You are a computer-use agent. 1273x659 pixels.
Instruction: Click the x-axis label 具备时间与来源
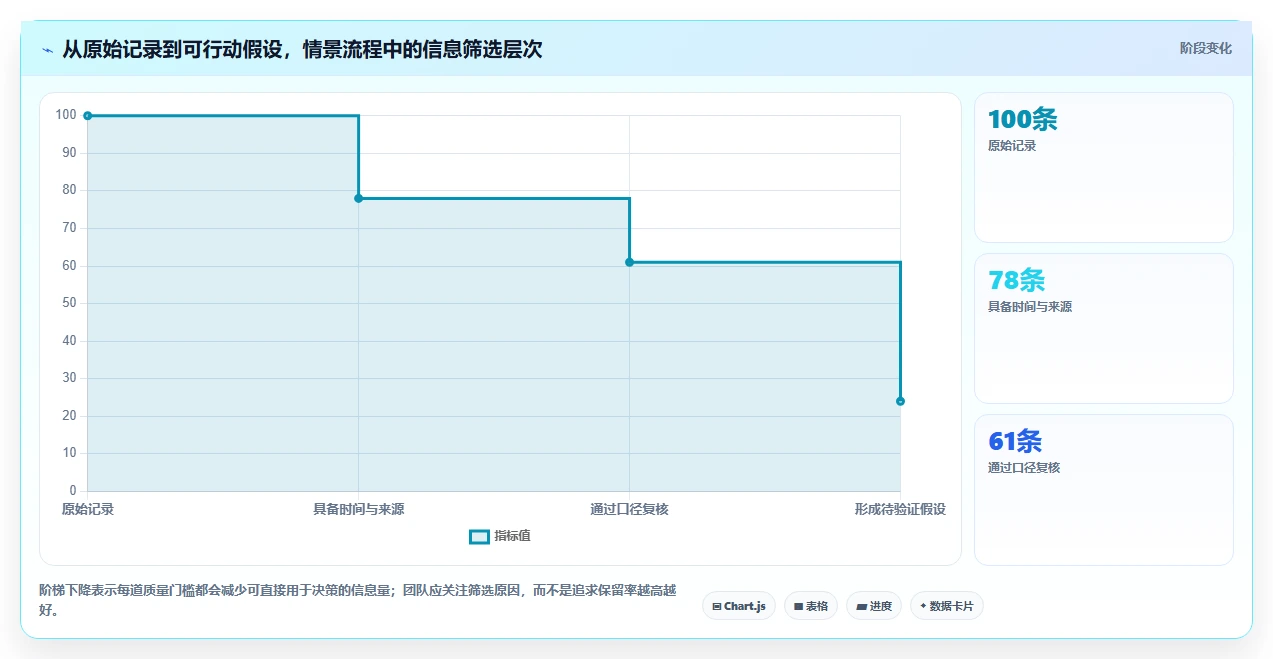pos(359,509)
